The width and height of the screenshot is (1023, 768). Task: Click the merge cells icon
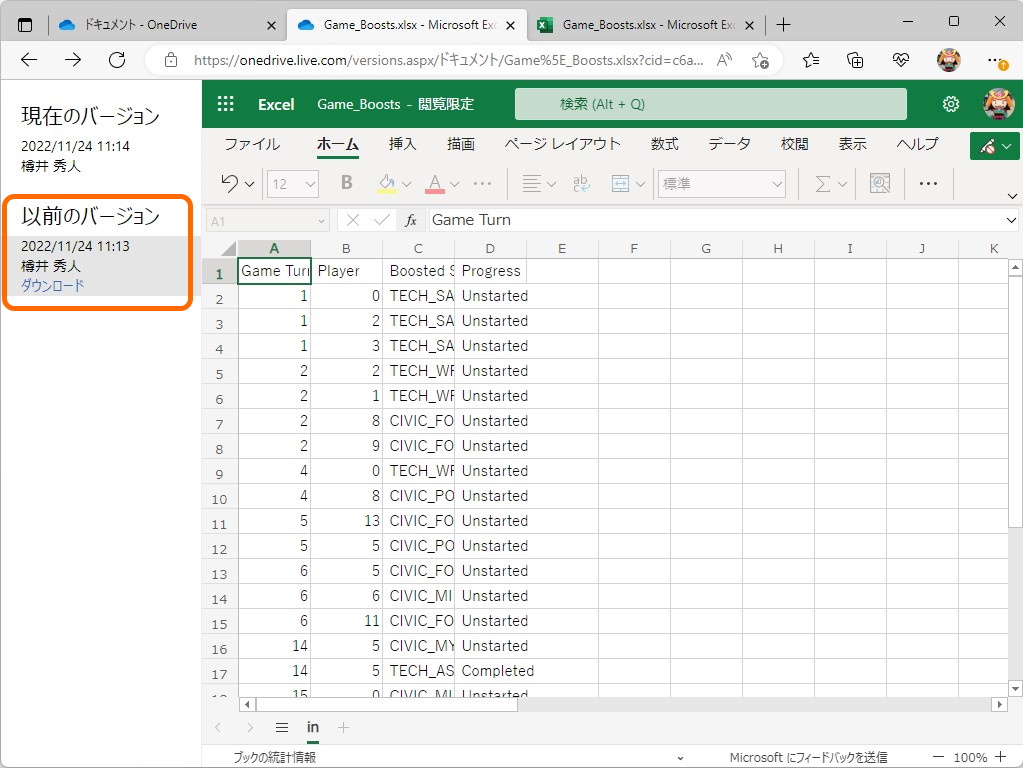tap(620, 183)
